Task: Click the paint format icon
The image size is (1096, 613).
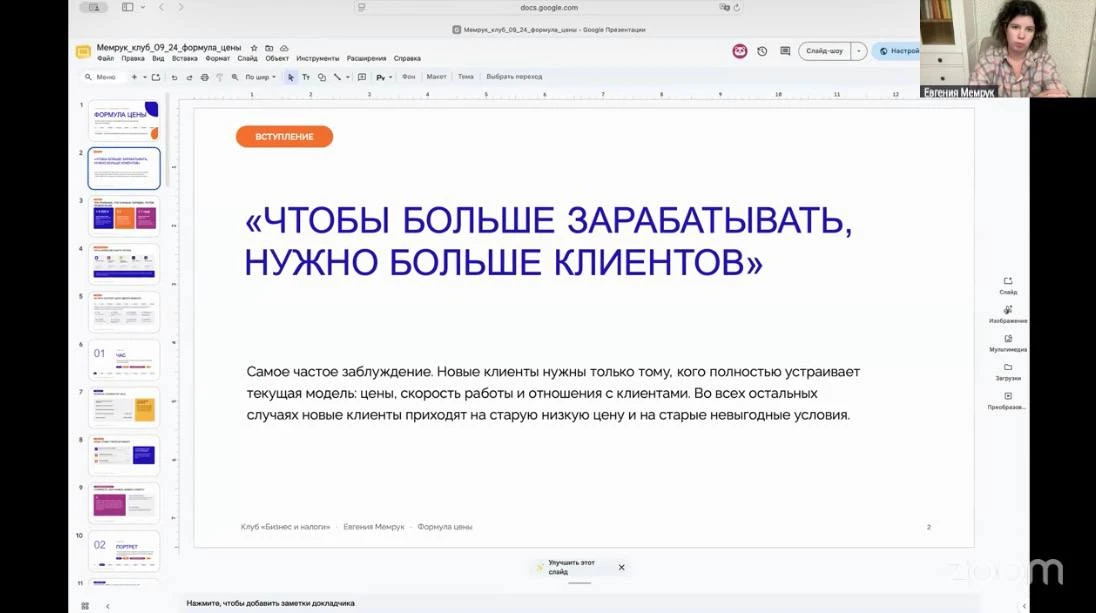Action: (219, 77)
